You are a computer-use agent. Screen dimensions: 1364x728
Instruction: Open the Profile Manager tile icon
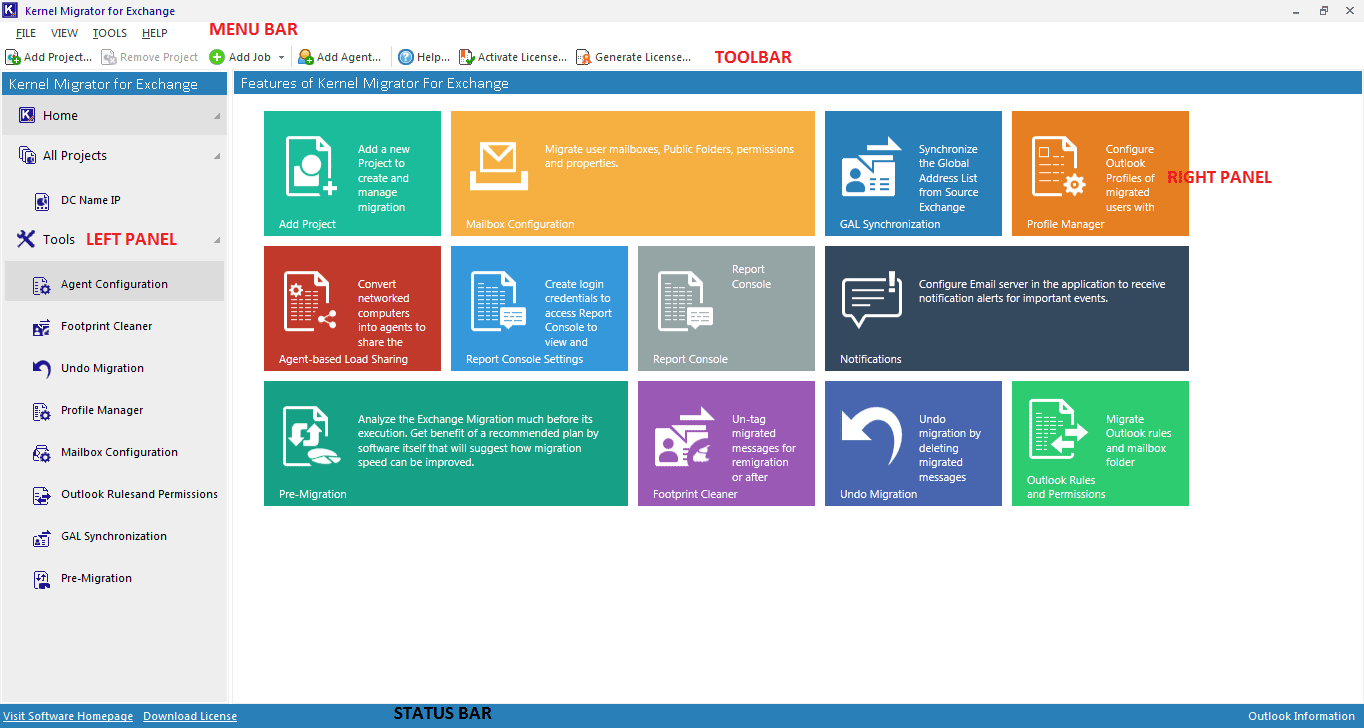(1058, 166)
